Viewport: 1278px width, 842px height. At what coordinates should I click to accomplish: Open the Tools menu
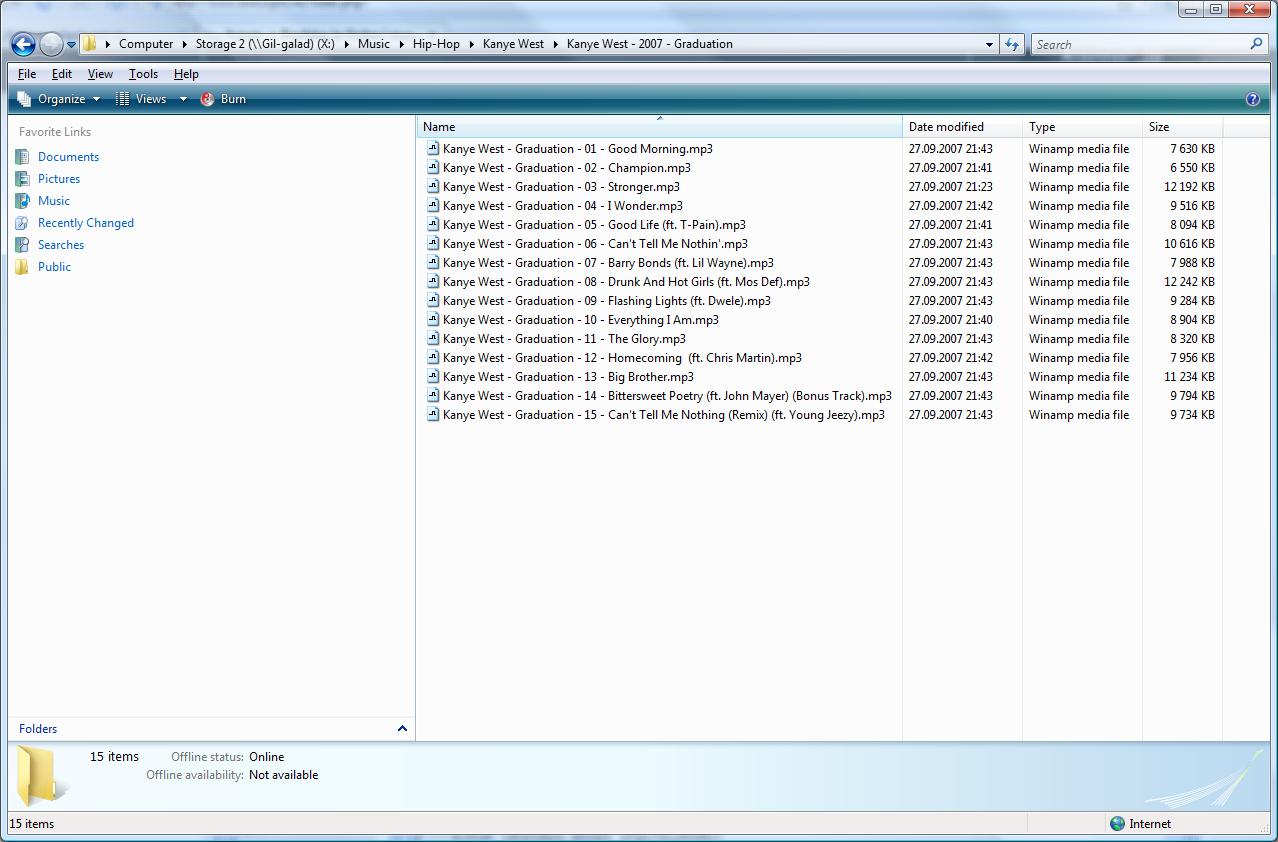coord(143,74)
